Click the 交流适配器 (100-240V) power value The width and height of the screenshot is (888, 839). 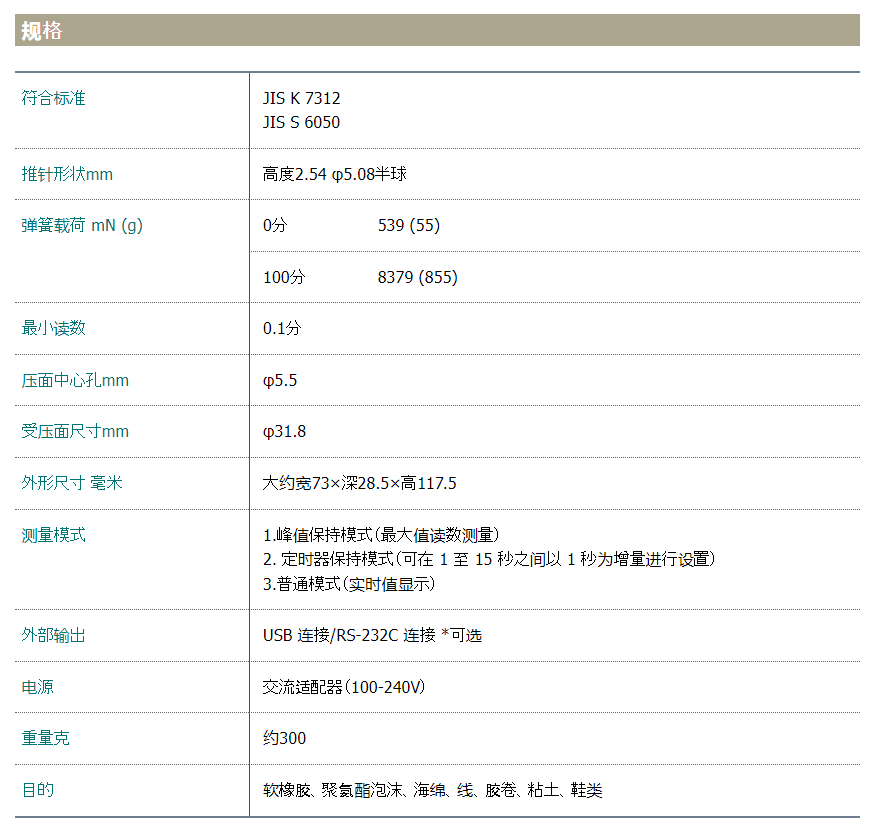(x=344, y=687)
